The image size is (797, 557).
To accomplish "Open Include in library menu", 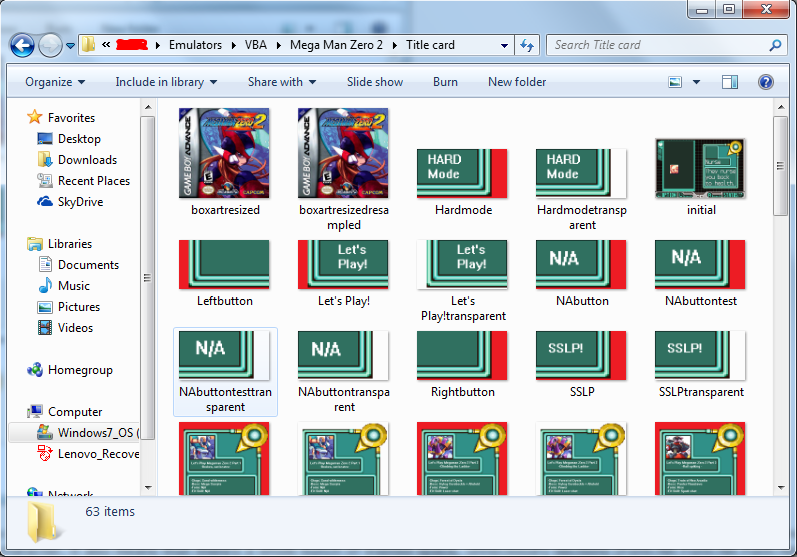I will tap(166, 82).
